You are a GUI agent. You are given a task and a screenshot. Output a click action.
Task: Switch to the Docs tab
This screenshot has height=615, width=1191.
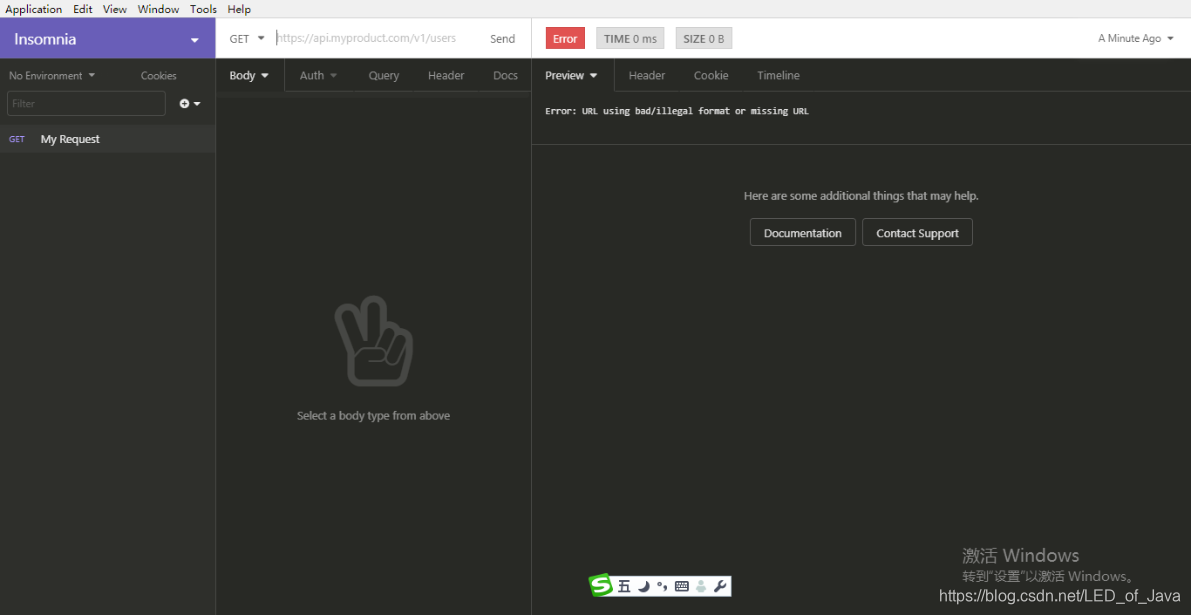point(505,75)
